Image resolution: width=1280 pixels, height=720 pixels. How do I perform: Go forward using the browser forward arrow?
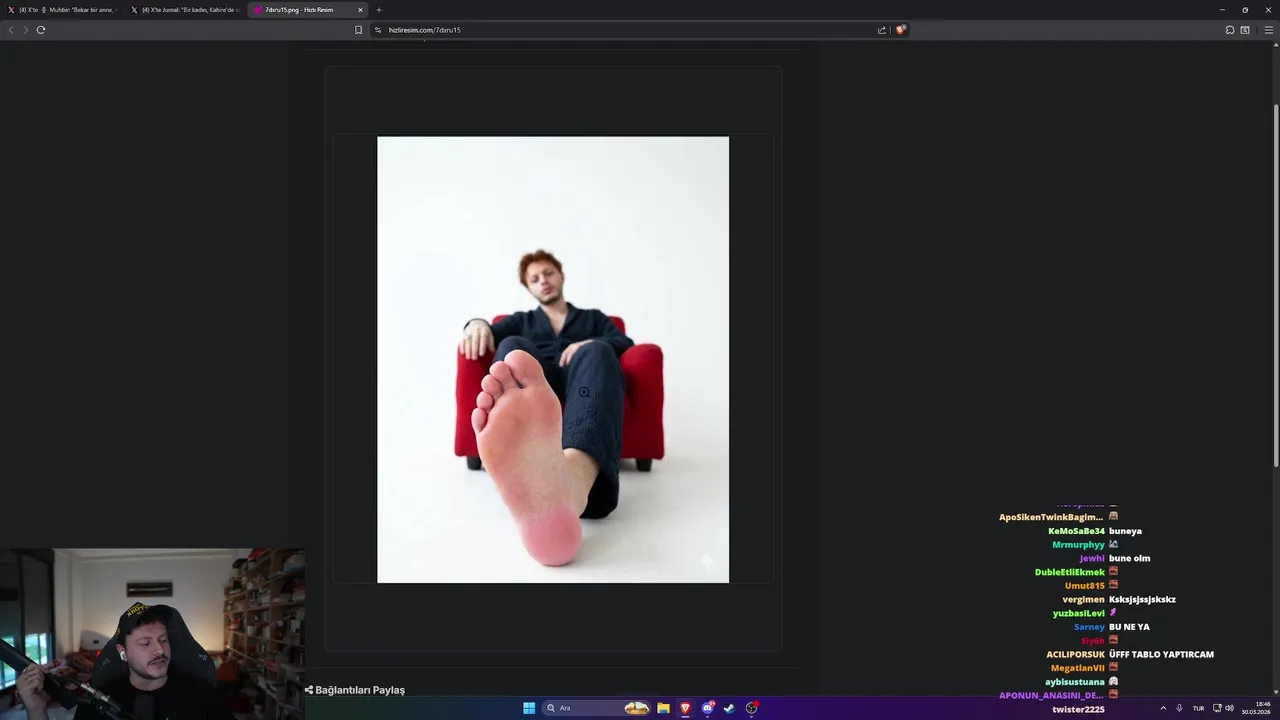tap(25, 30)
